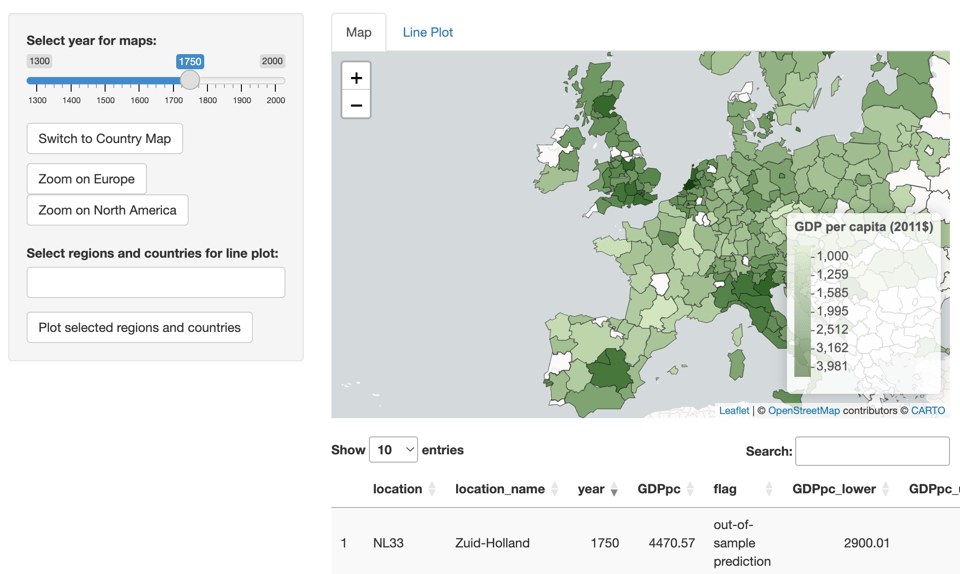Sort table by year column arrows
960x574 pixels.
[x=614, y=489]
